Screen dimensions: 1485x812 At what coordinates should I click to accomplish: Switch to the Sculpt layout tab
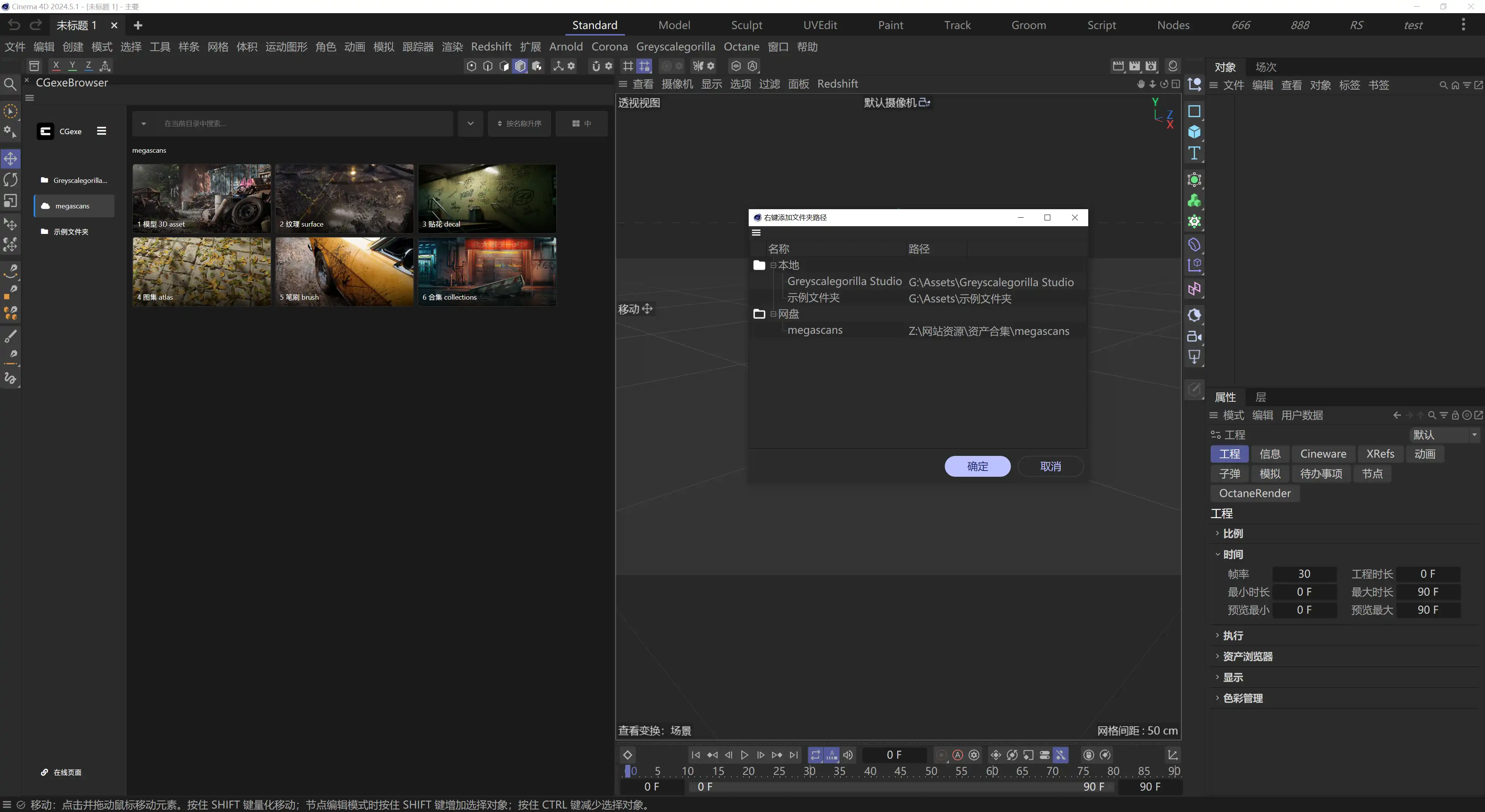pos(746,25)
